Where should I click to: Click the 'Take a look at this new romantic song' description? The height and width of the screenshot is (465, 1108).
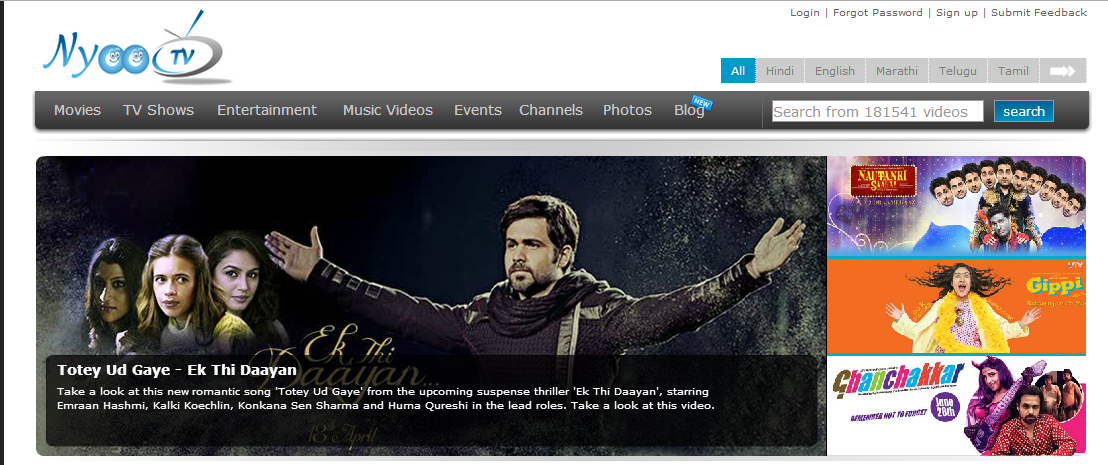[x=386, y=399]
